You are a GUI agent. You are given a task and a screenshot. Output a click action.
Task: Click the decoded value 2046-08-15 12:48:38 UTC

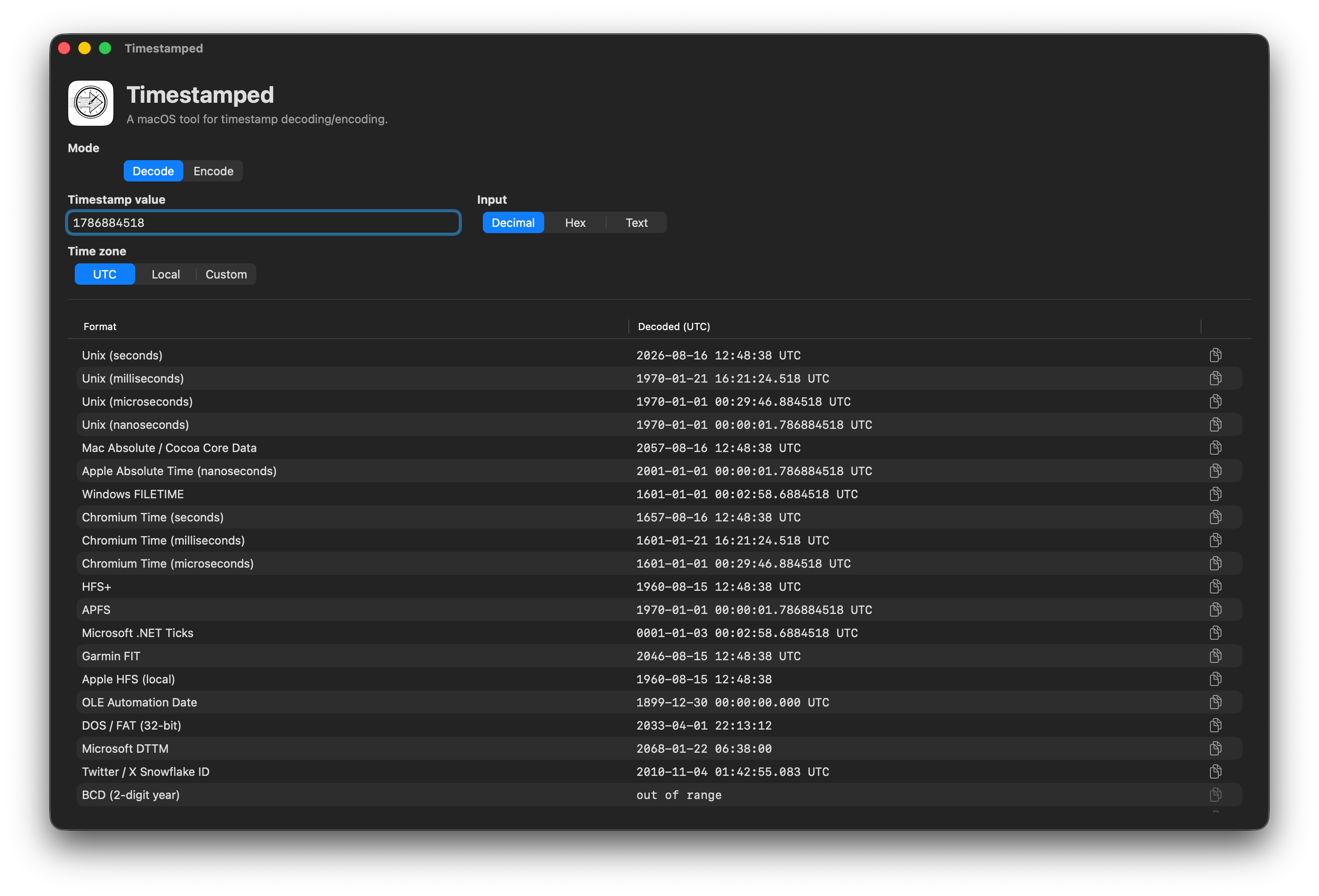pos(718,656)
